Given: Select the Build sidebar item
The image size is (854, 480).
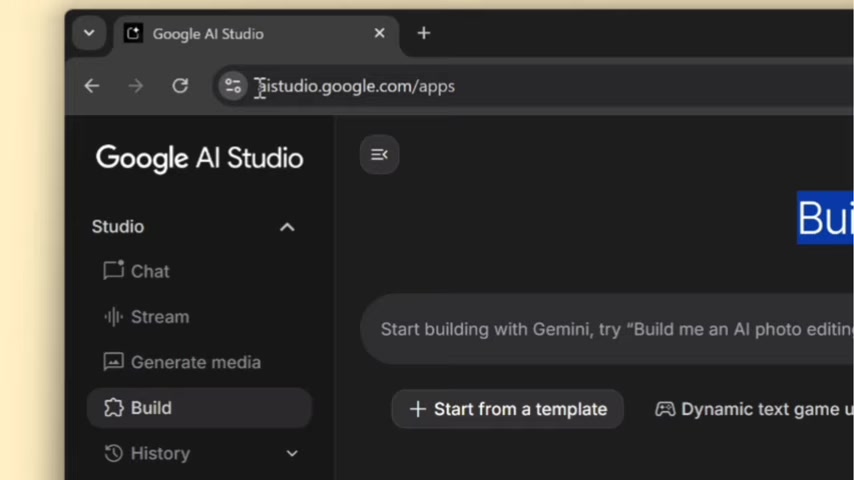Looking at the screenshot, I should click(x=151, y=408).
